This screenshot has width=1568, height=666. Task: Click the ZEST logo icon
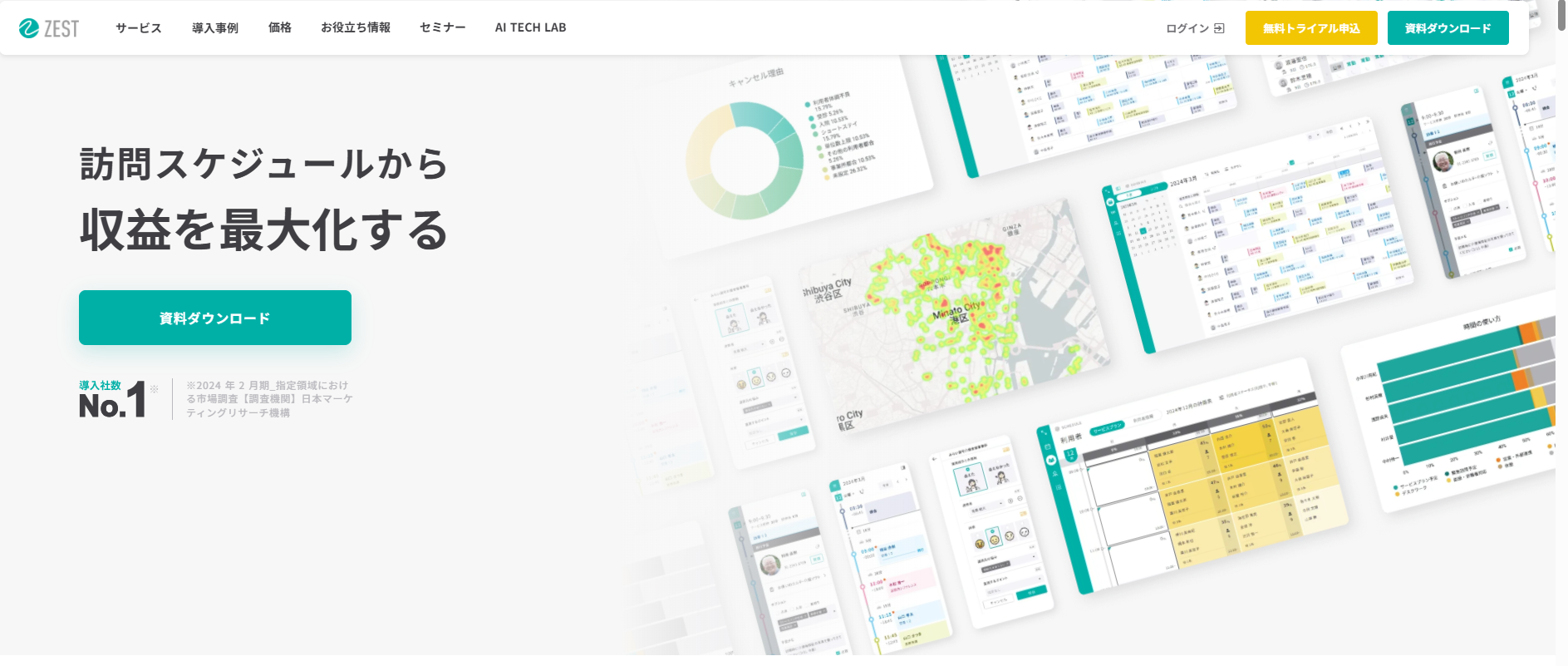[x=29, y=28]
